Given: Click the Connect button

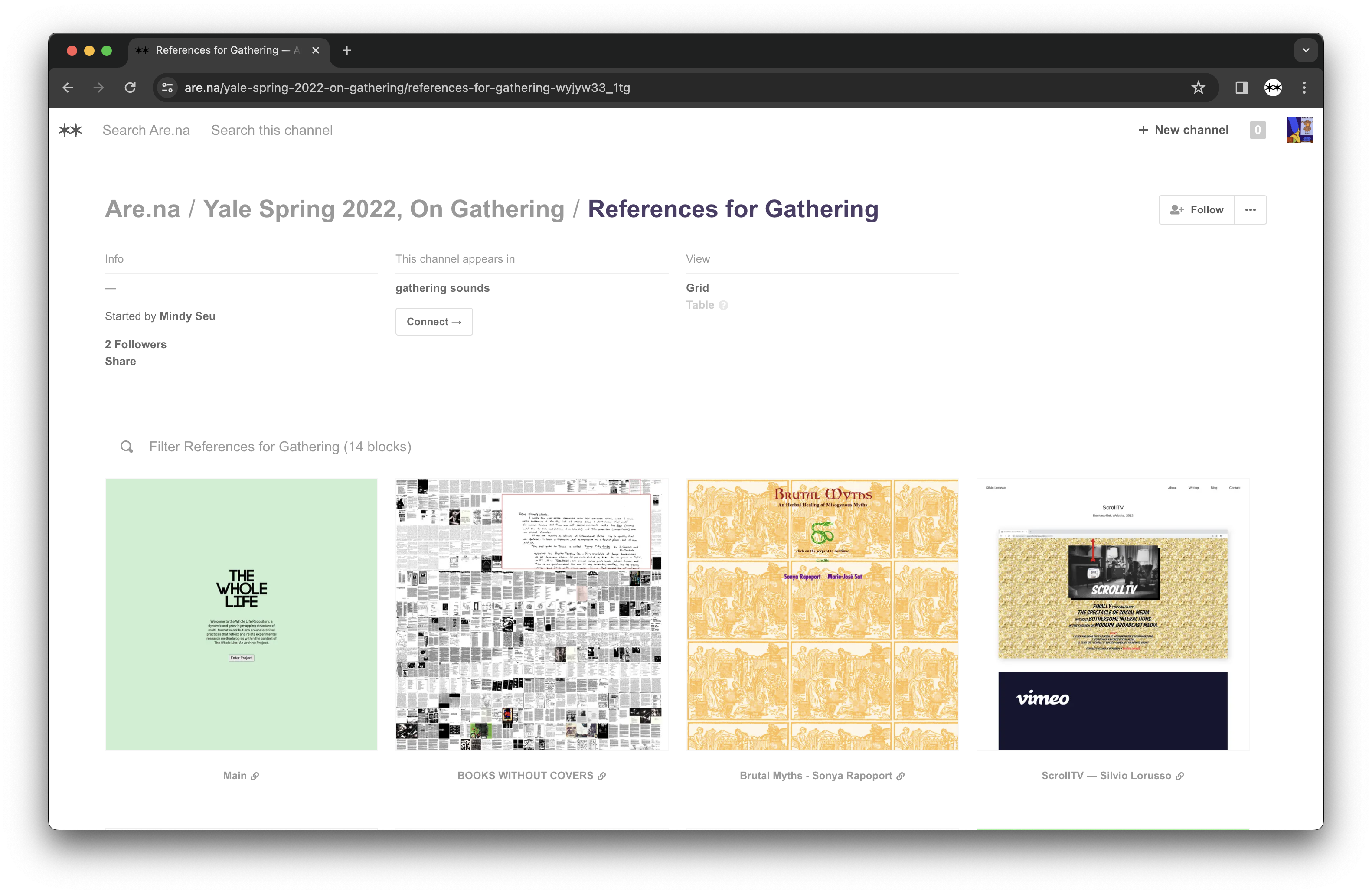Looking at the screenshot, I should point(434,322).
